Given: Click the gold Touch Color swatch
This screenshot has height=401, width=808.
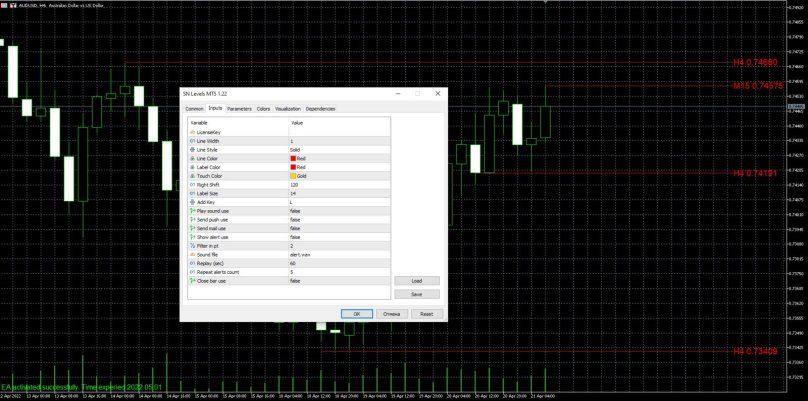Looking at the screenshot, I should pyautogui.click(x=292, y=176).
